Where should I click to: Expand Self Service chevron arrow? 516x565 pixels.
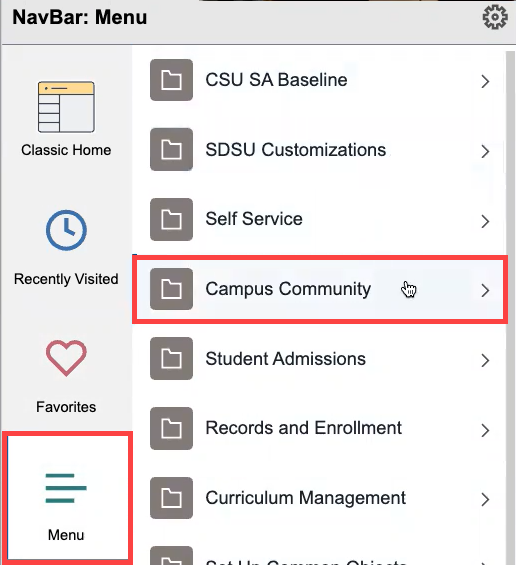click(x=485, y=221)
